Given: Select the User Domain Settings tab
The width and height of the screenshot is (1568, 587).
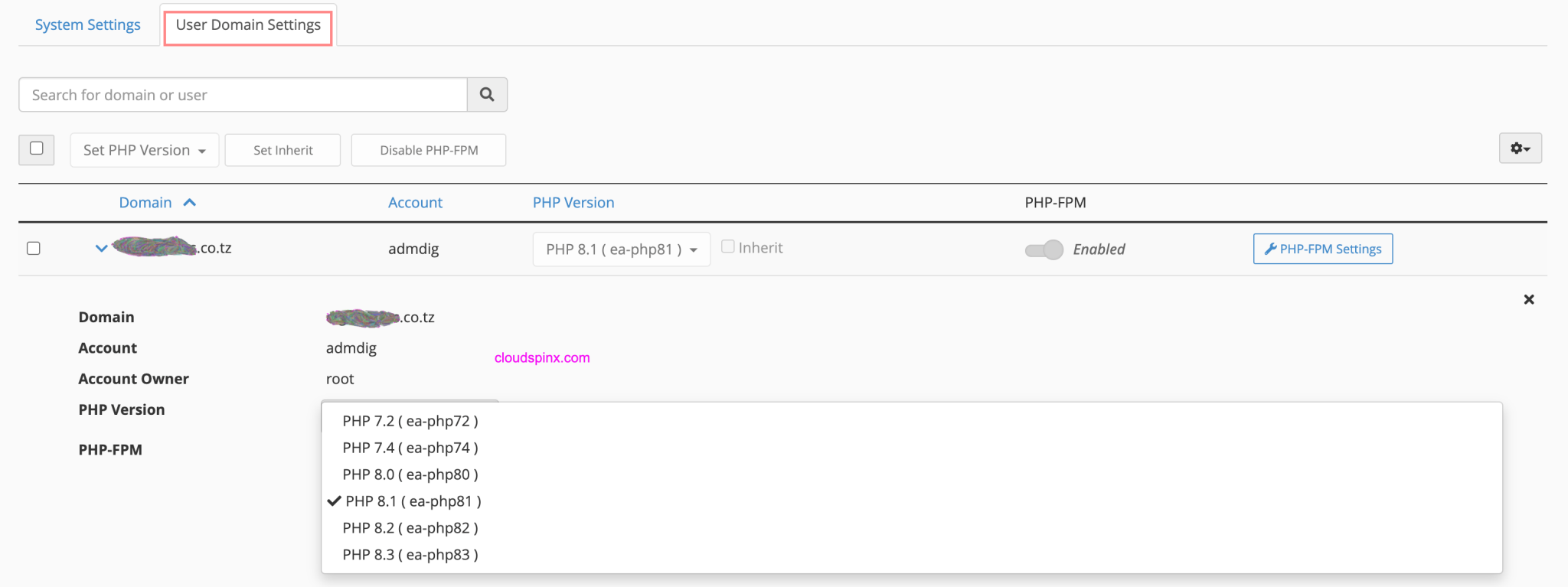Looking at the screenshot, I should 248,24.
